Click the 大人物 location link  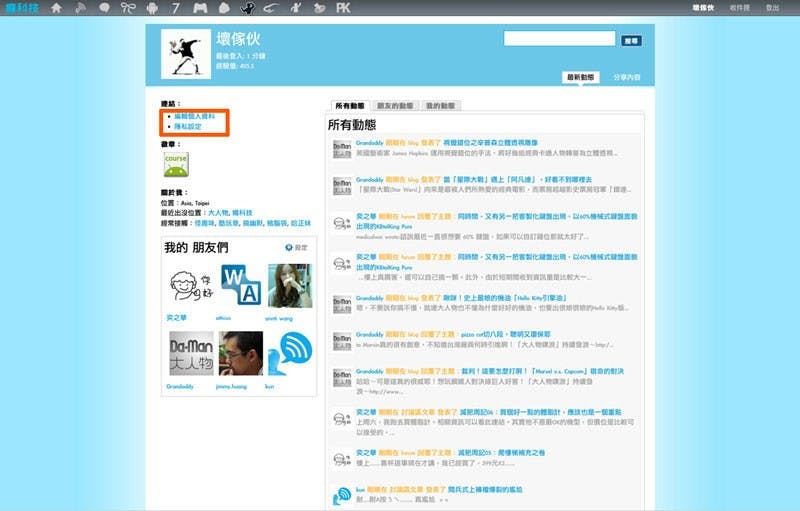click(x=218, y=213)
